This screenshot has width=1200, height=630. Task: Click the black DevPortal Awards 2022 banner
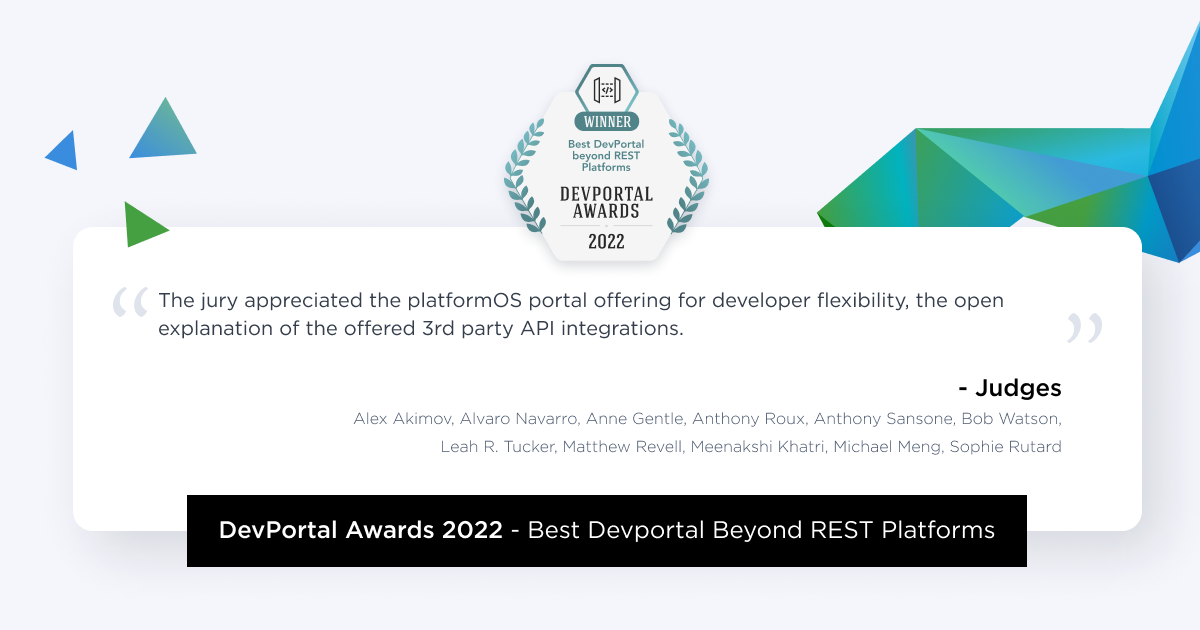coord(606,530)
